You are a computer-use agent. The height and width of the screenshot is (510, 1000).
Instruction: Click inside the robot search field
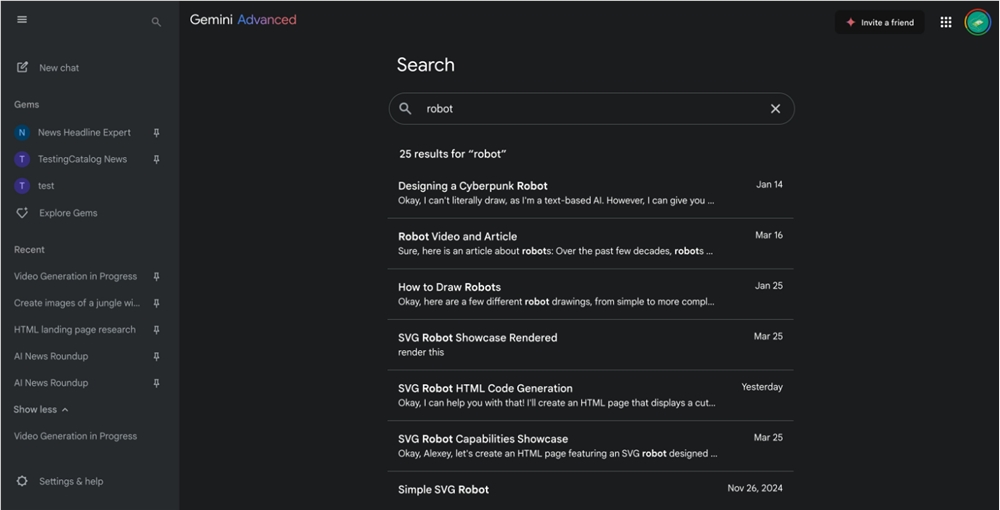(590, 109)
